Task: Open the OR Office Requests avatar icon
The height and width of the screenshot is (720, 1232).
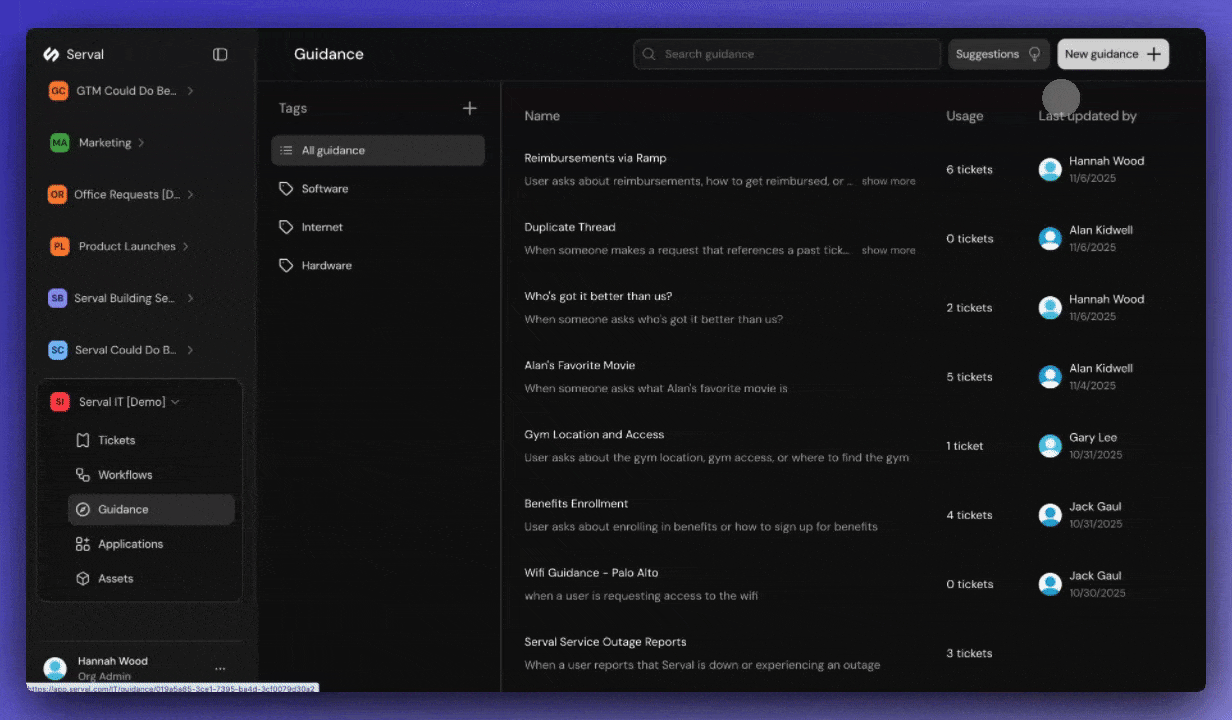Action: tap(57, 195)
